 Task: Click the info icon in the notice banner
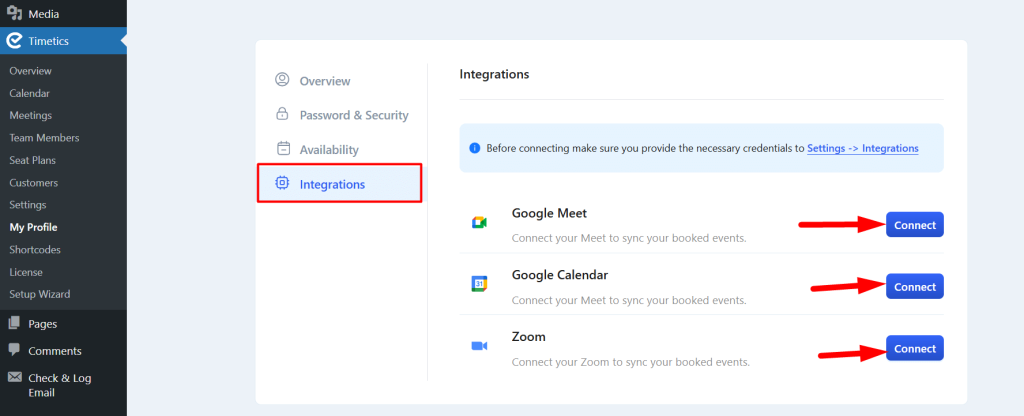475,148
